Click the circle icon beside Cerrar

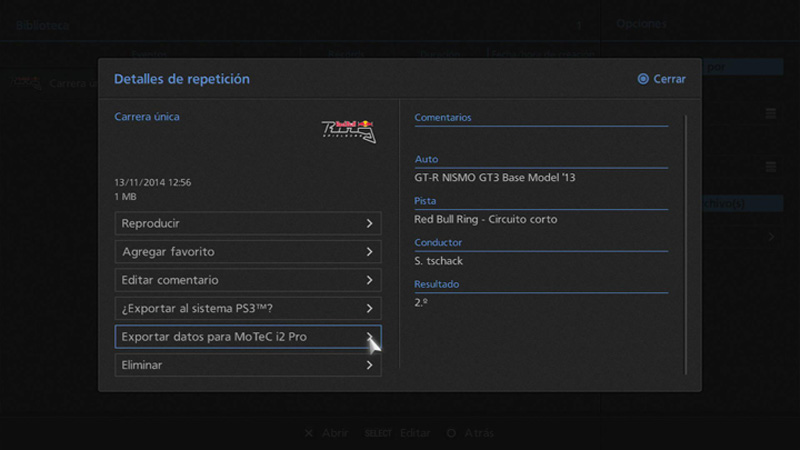click(x=643, y=79)
